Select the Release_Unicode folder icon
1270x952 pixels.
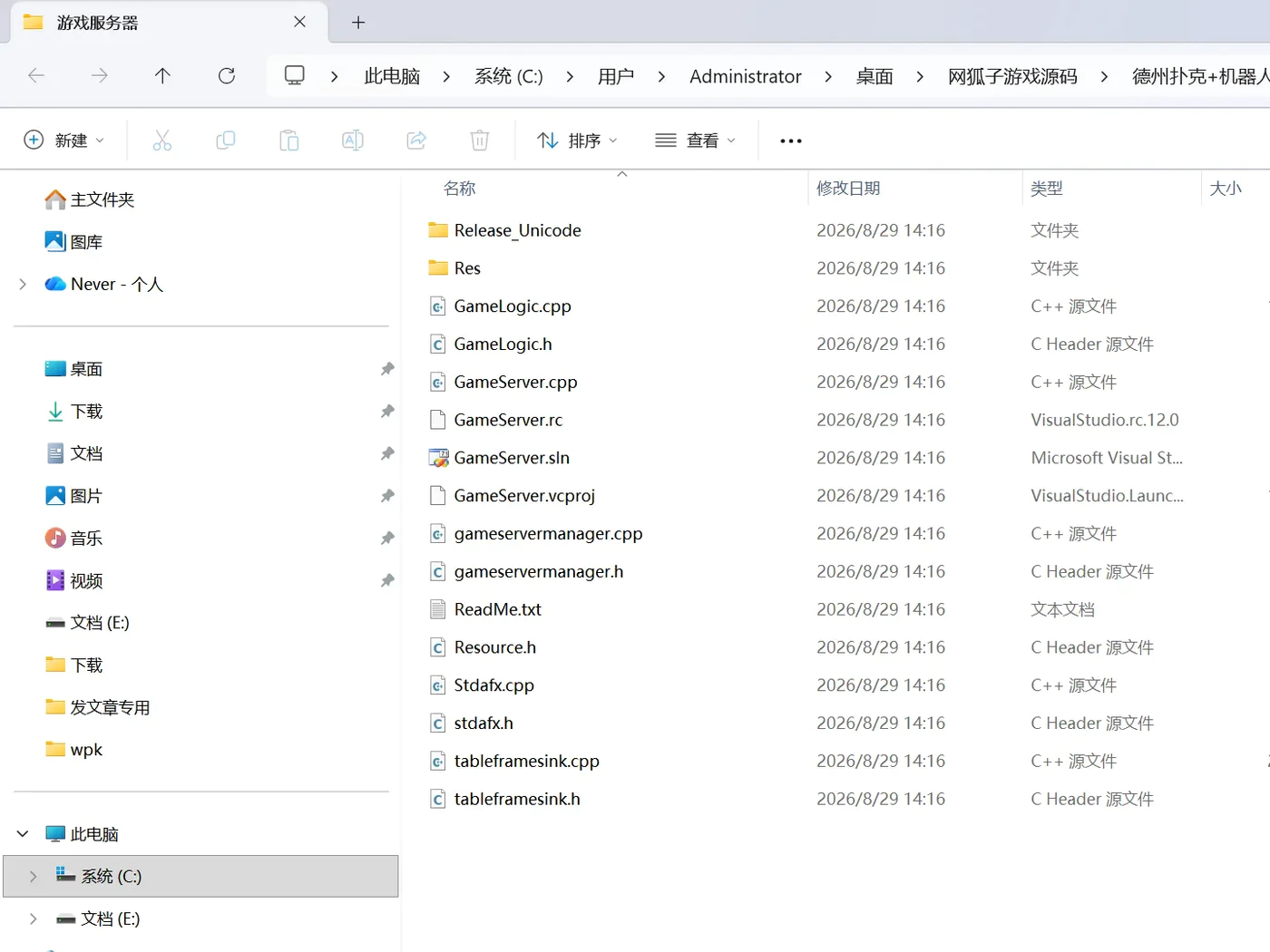(x=438, y=230)
